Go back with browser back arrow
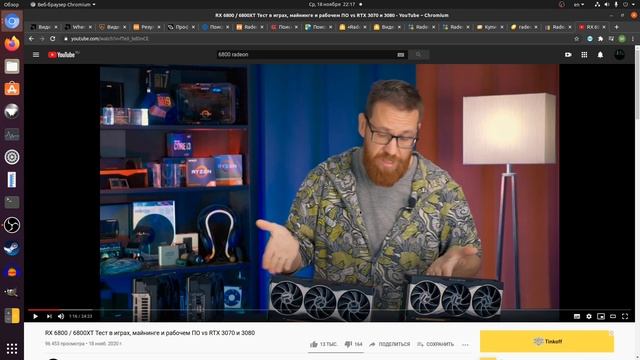 coord(31,39)
